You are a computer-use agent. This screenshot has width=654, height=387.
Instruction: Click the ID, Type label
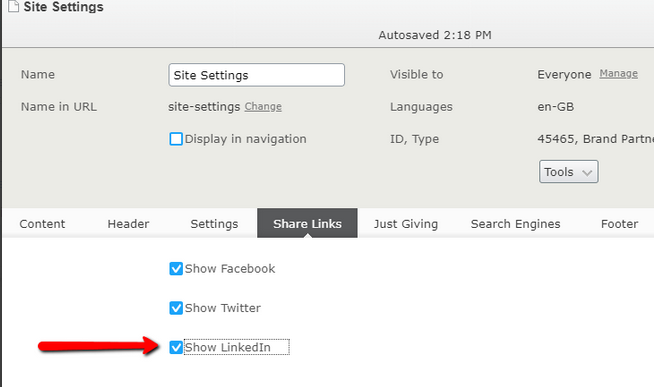click(415, 139)
